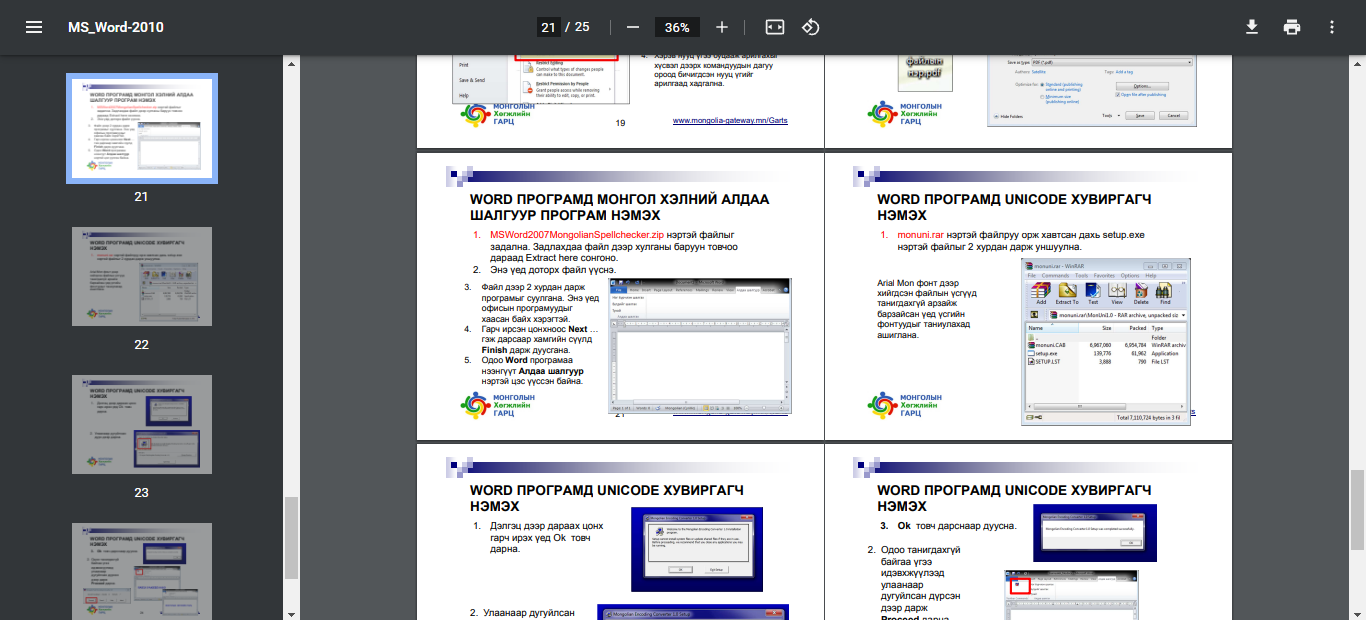Click the zoom in plus icon
1366x620 pixels.
[722, 27]
